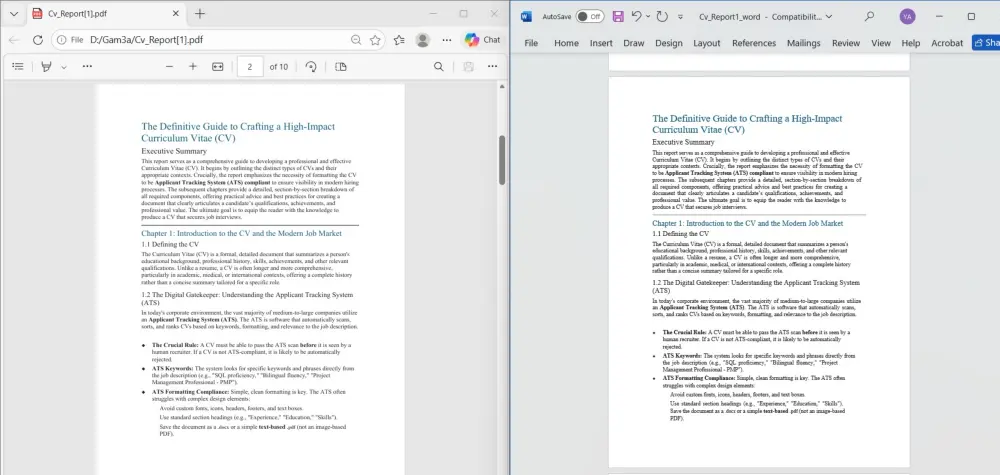The image size is (1000, 475).
Task: Click the Executive Summary heading in Word
Action: [x=683, y=142]
